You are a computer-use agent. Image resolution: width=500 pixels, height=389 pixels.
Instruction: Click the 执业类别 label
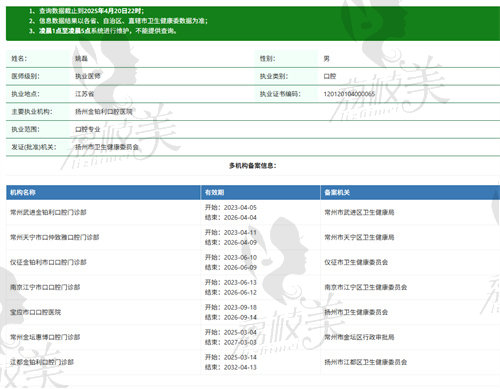pos(274,76)
